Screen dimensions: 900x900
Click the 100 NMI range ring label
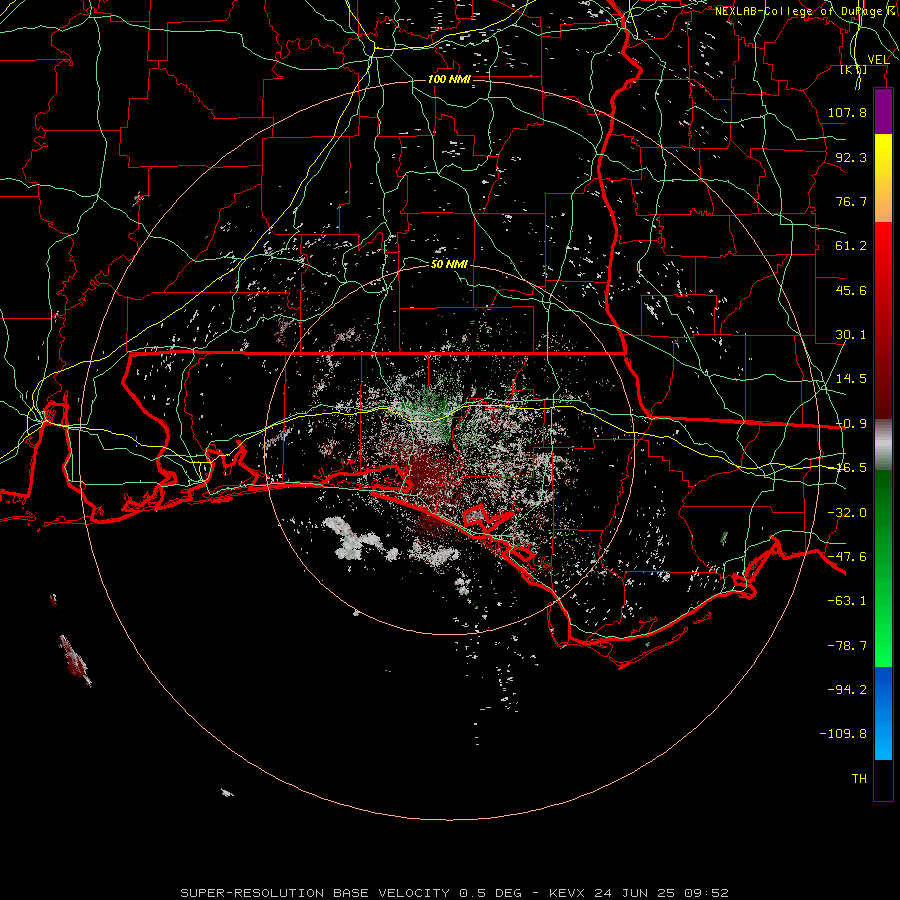coord(449,79)
